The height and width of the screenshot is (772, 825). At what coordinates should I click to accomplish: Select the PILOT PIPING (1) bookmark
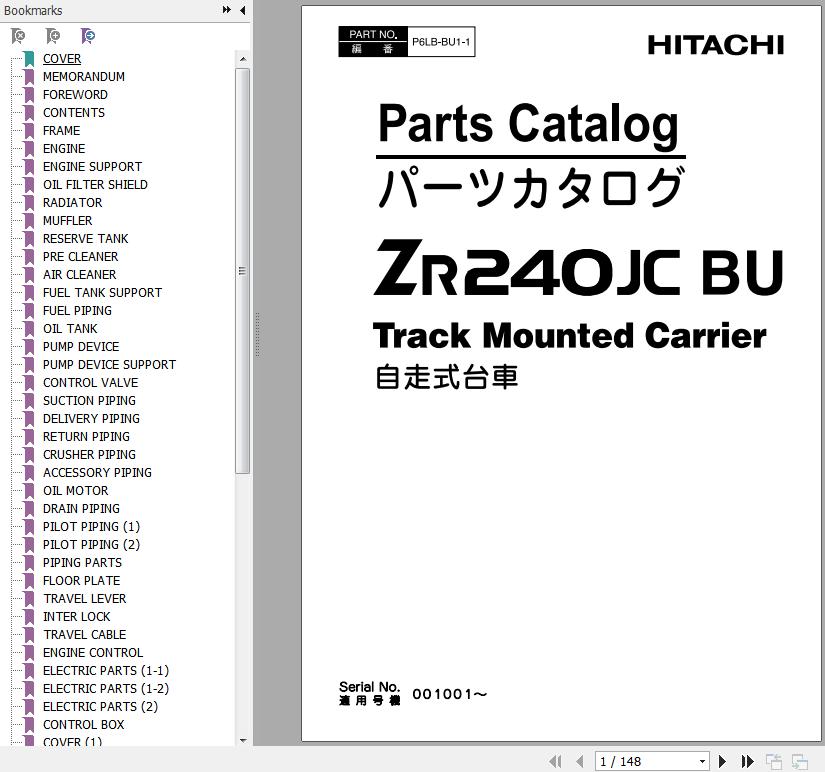(x=92, y=527)
